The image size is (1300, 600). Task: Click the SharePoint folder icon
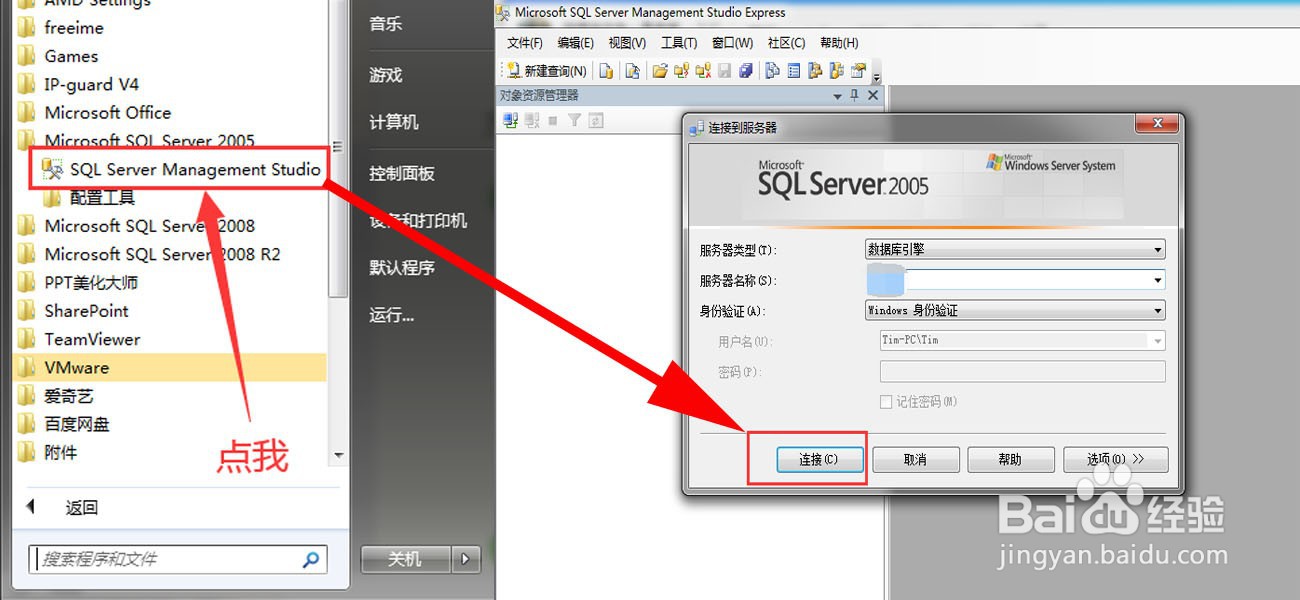pyautogui.click(x=26, y=311)
